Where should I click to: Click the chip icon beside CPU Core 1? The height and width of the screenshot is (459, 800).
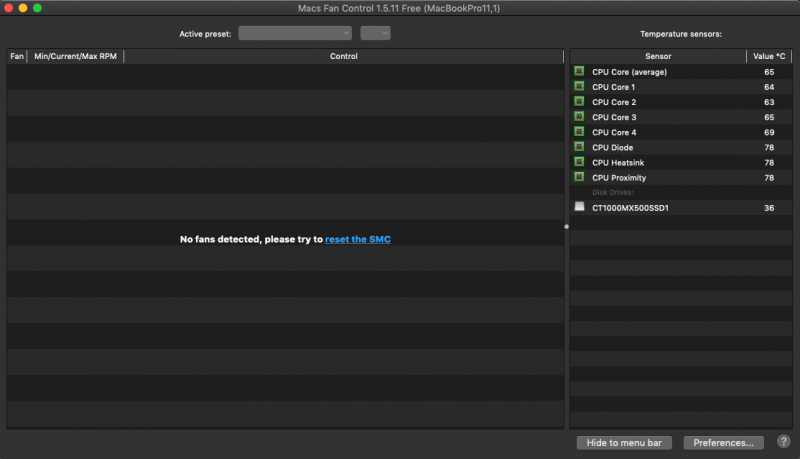point(579,86)
